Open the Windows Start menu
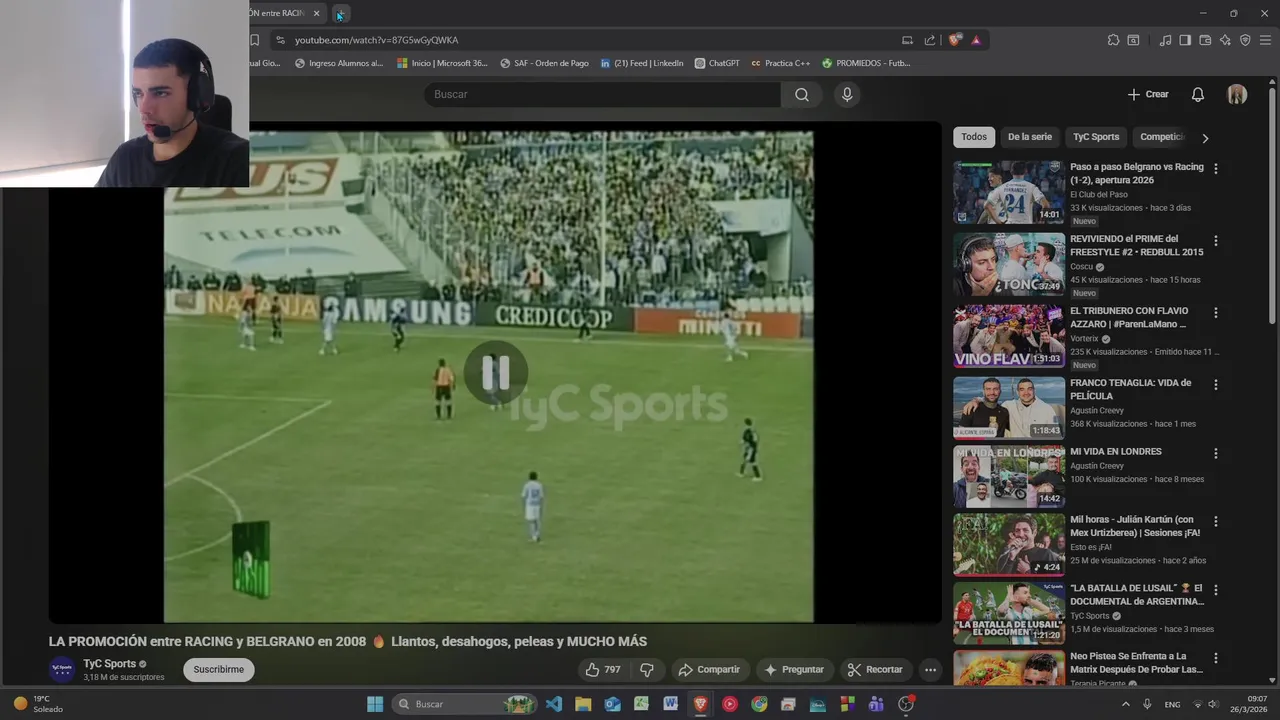This screenshot has width=1280, height=720. click(x=375, y=704)
